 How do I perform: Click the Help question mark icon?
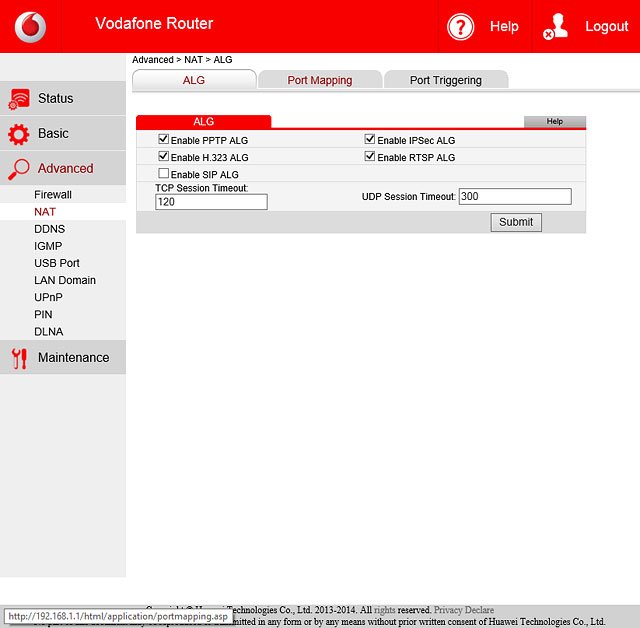pyautogui.click(x=460, y=27)
